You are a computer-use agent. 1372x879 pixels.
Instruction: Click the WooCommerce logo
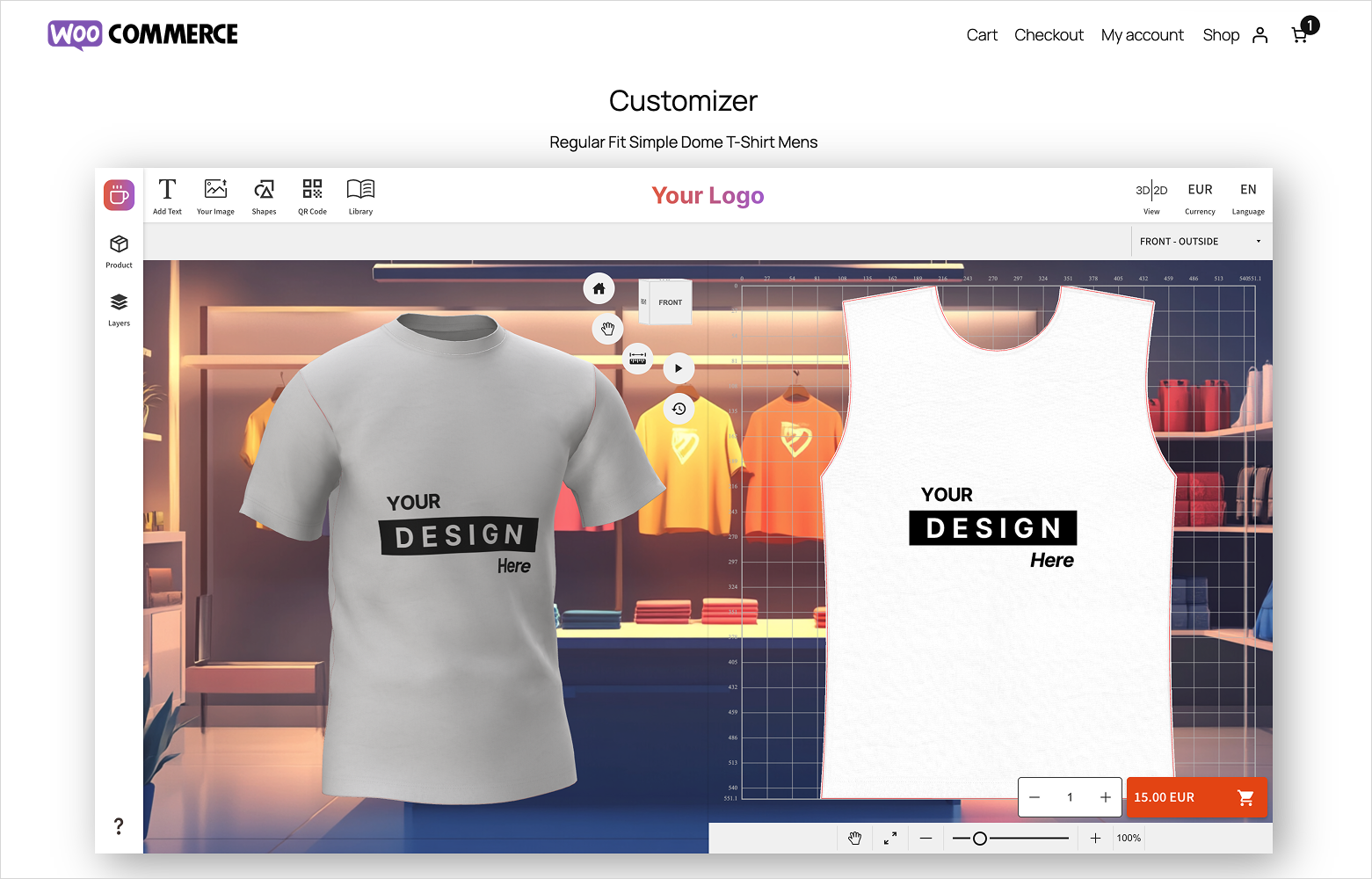point(142,34)
